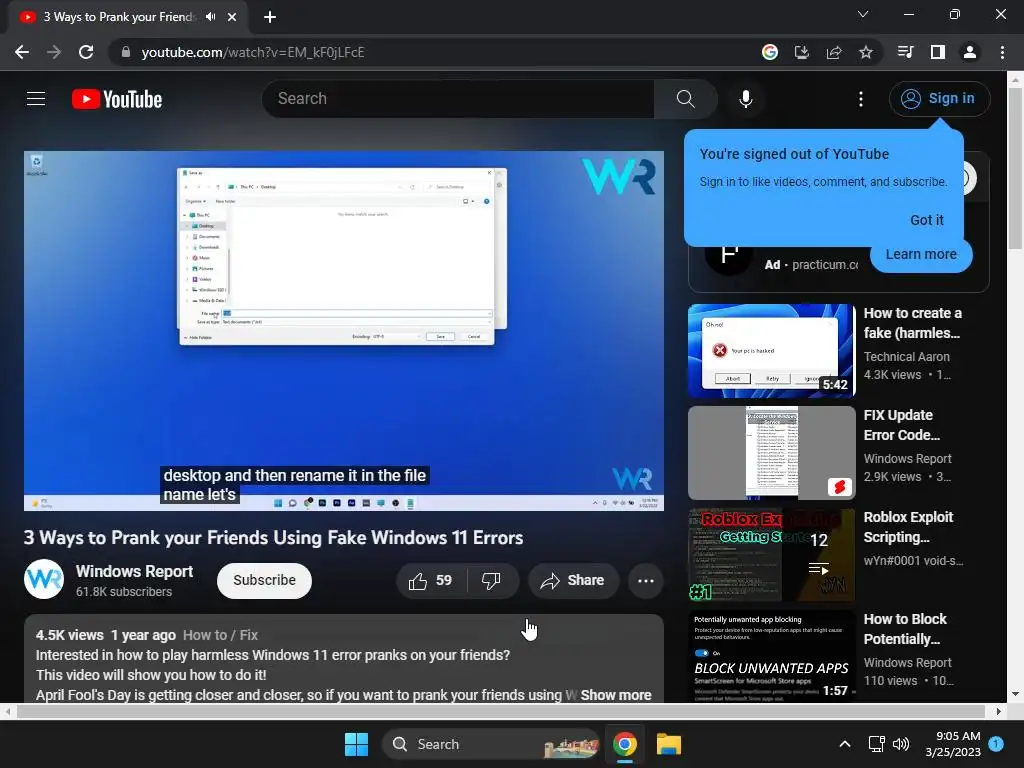
Task: Open fake harmless error video thumbnail
Action: tap(771, 351)
